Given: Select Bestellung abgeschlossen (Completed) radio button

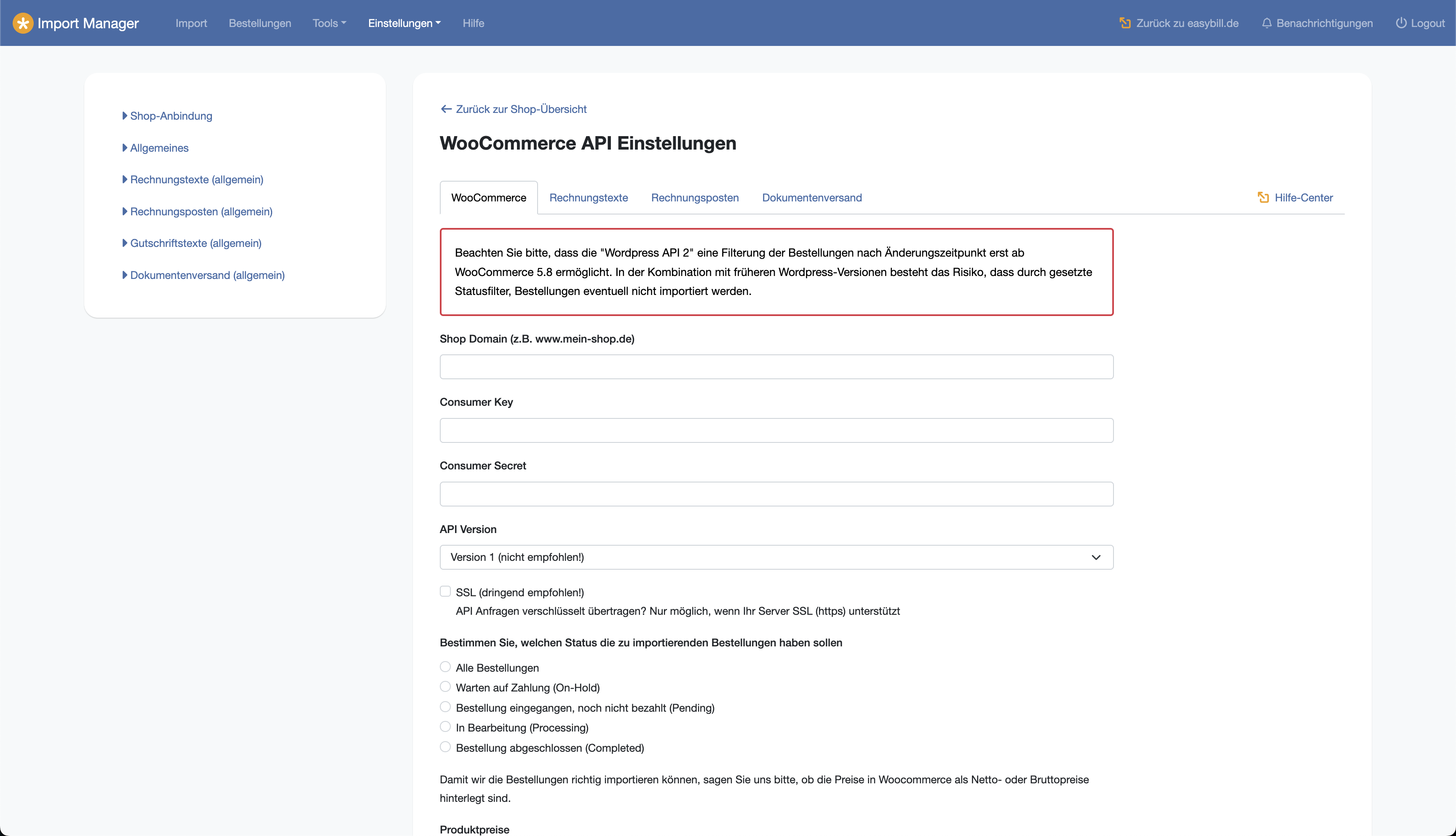Looking at the screenshot, I should point(445,747).
